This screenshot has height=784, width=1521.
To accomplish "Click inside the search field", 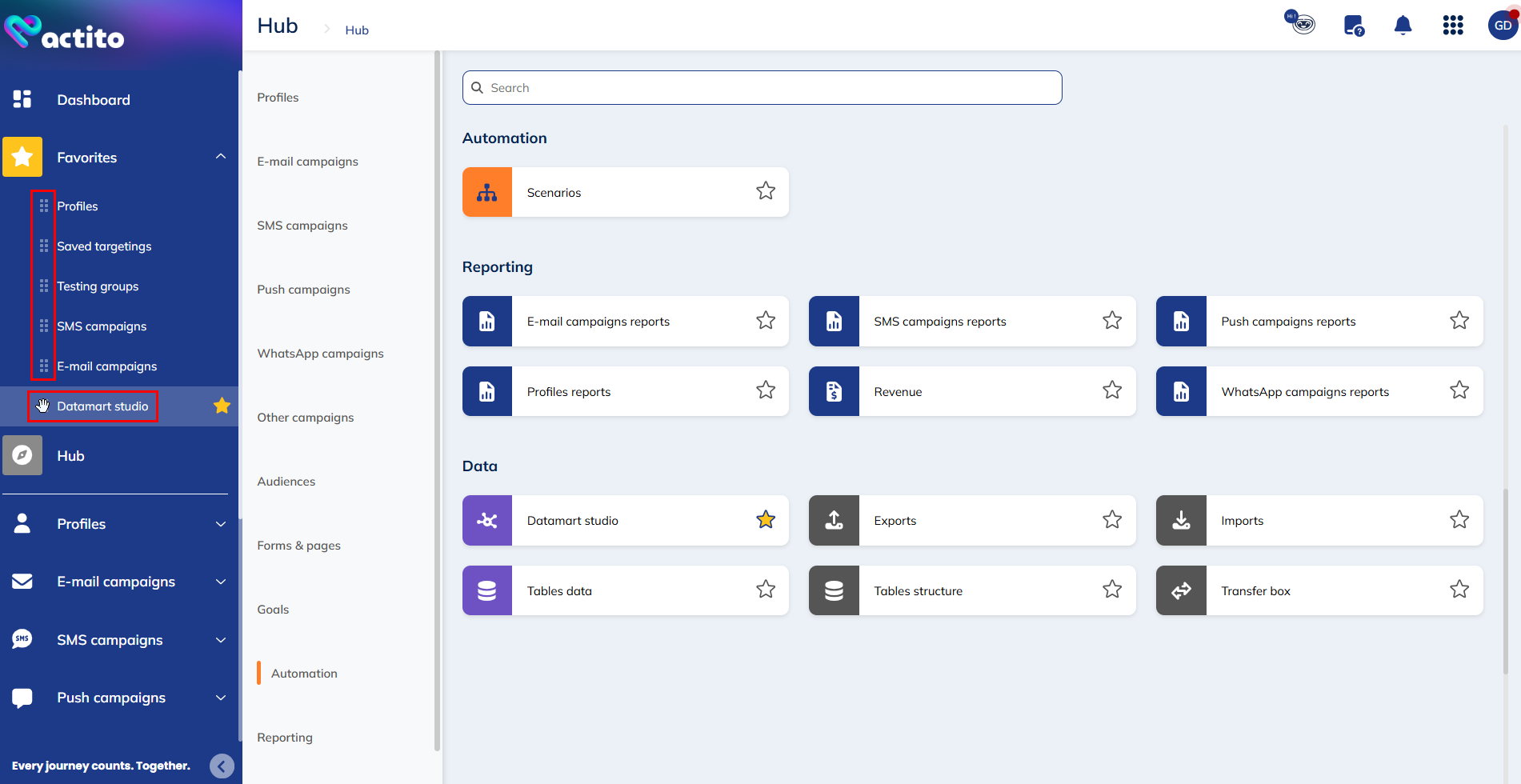I will click(x=761, y=87).
